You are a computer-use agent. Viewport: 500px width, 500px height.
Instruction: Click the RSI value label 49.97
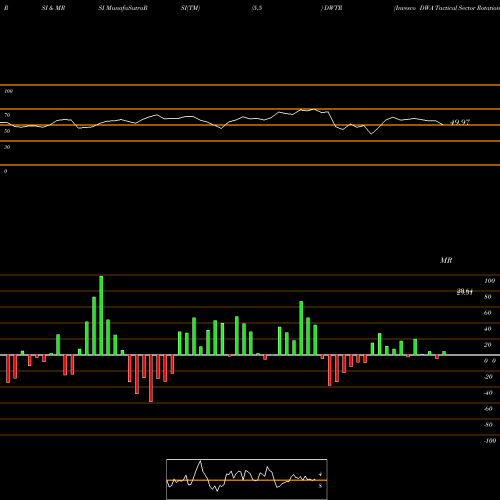coord(460,122)
